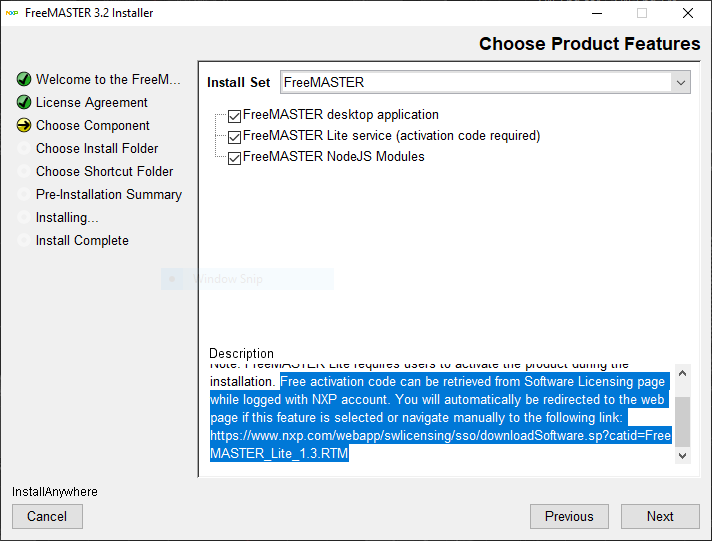The width and height of the screenshot is (712, 541).
Task: Click the description scrollbar thumb
Action: pyautogui.click(x=682, y=421)
